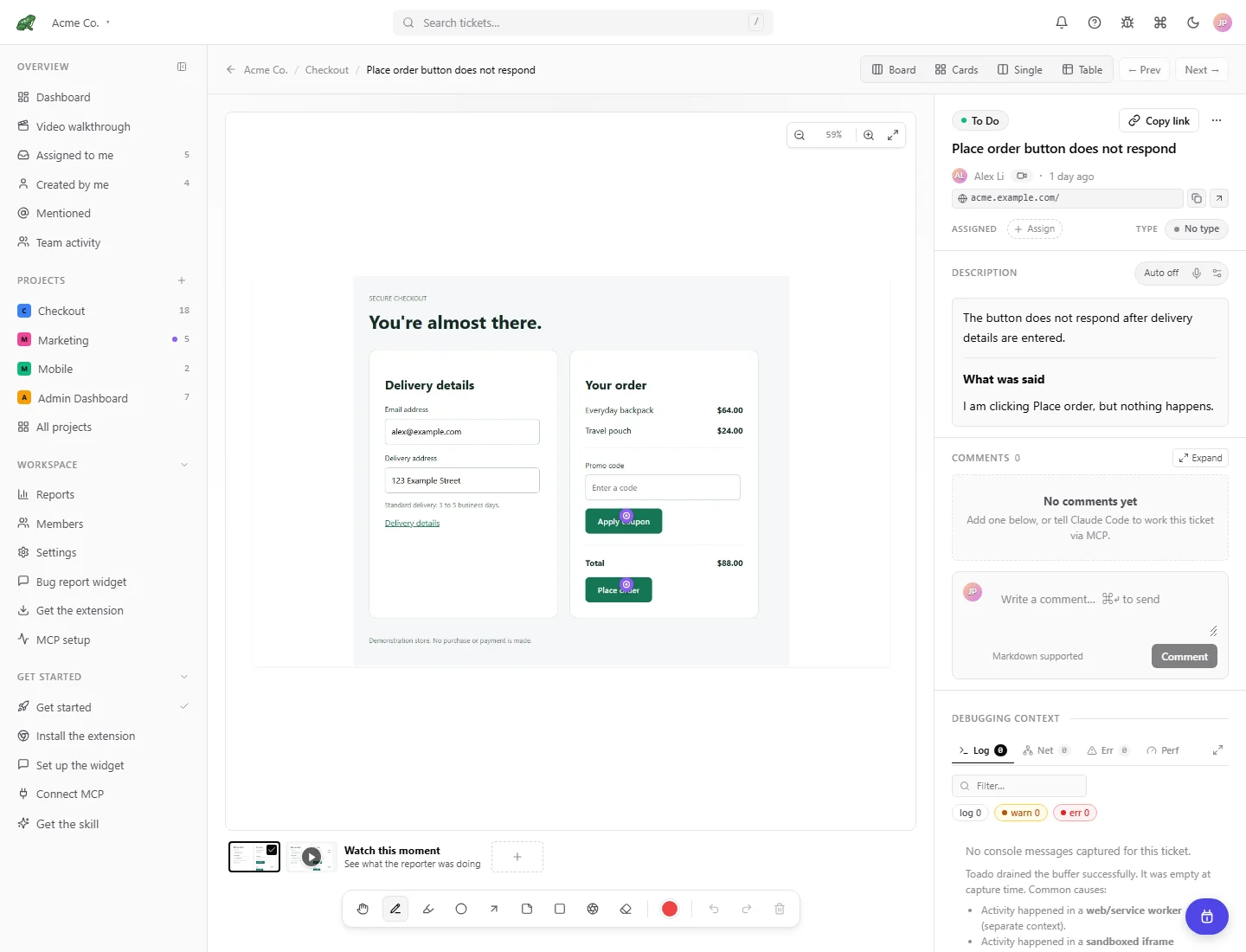Open the page URL in new tab
This screenshot has width=1246, height=952.
click(x=1219, y=198)
